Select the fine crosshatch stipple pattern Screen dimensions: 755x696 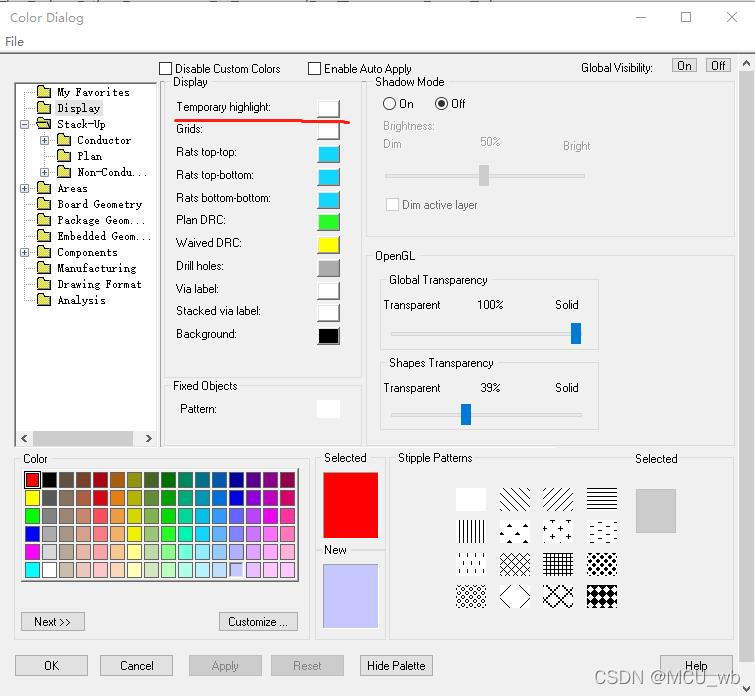click(515, 564)
